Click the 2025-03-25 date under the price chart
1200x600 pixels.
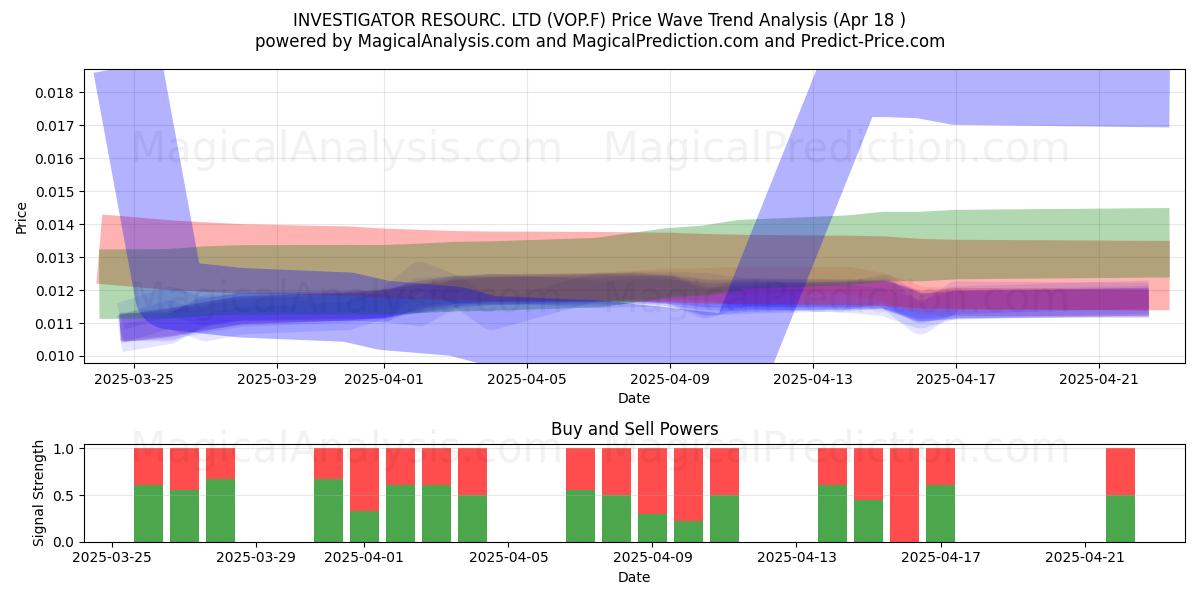click(x=134, y=380)
